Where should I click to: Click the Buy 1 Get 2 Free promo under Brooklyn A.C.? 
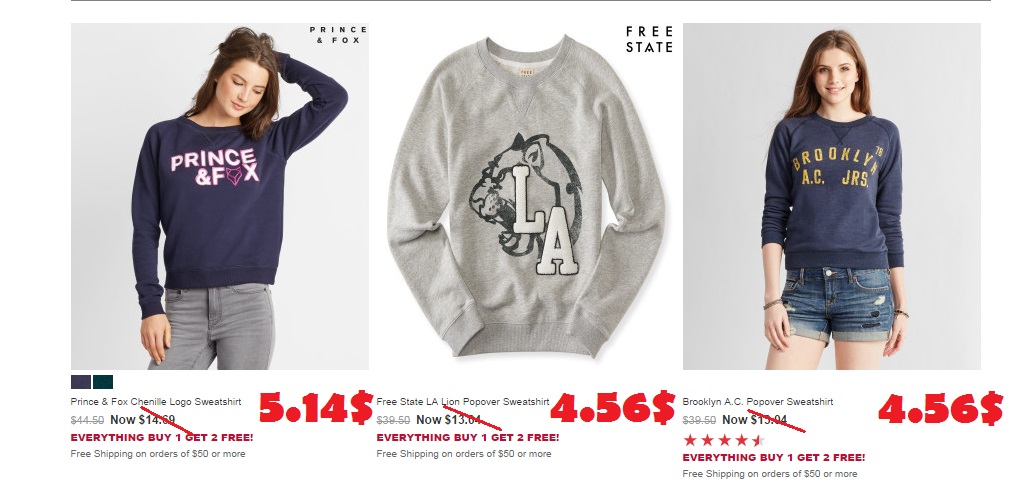coord(774,457)
